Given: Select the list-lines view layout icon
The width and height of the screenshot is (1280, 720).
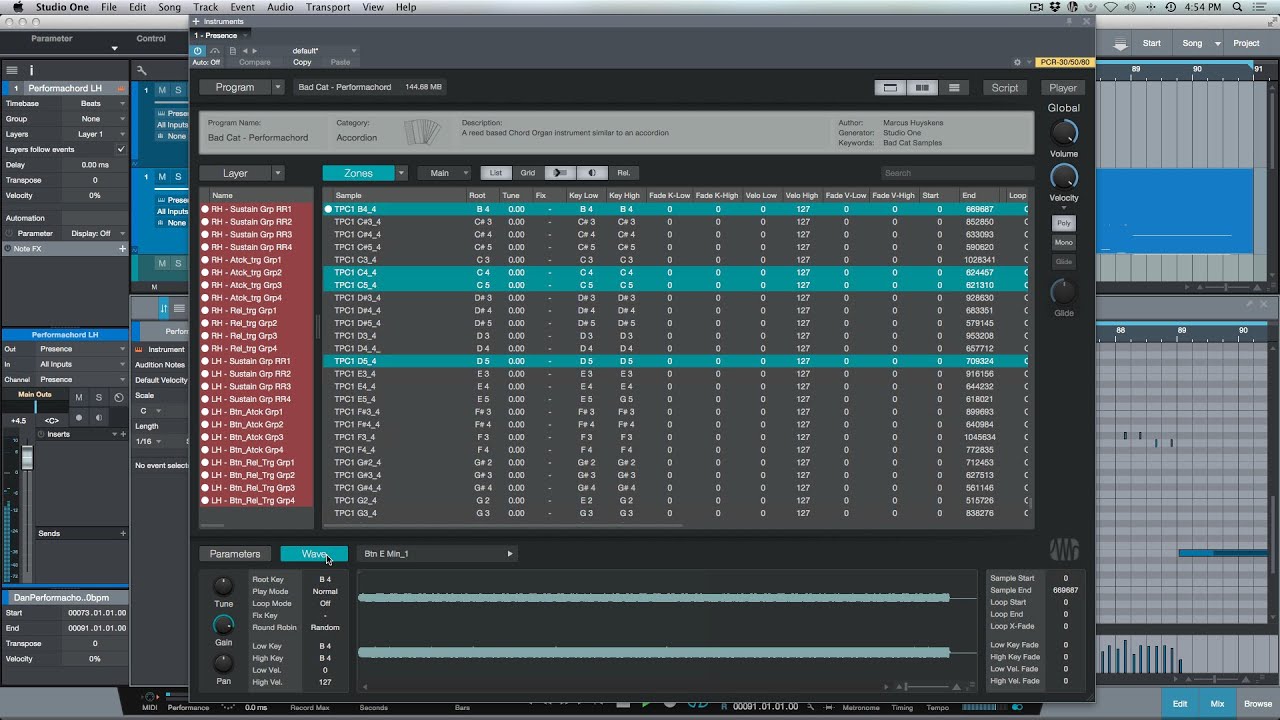Looking at the screenshot, I should 954,88.
